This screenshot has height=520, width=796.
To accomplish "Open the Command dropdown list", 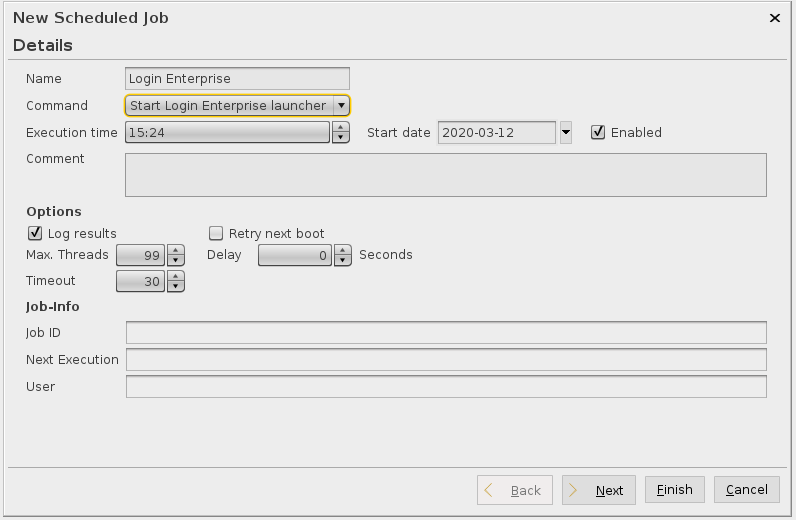I will (x=341, y=105).
